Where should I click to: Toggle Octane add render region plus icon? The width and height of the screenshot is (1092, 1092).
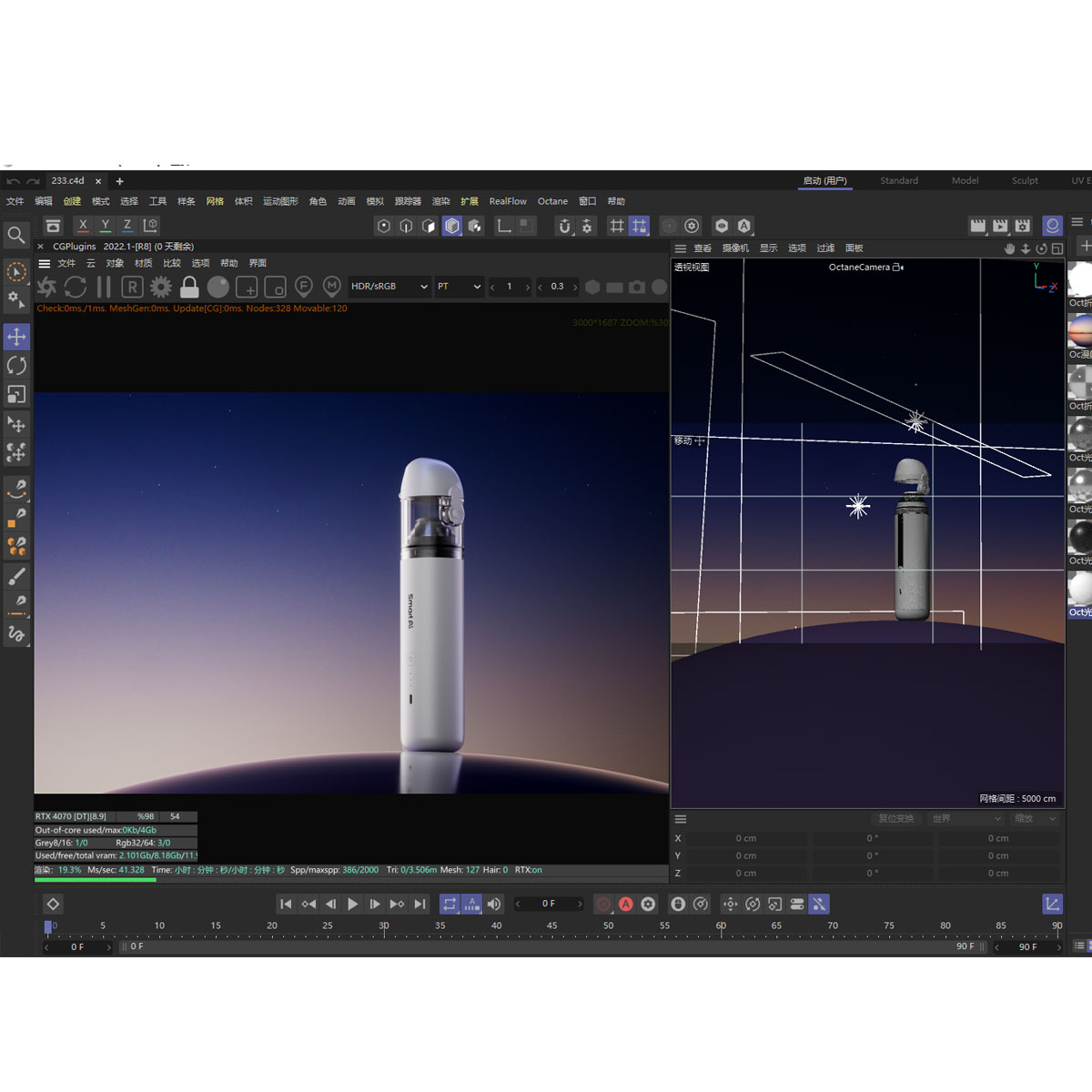[x=247, y=288]
